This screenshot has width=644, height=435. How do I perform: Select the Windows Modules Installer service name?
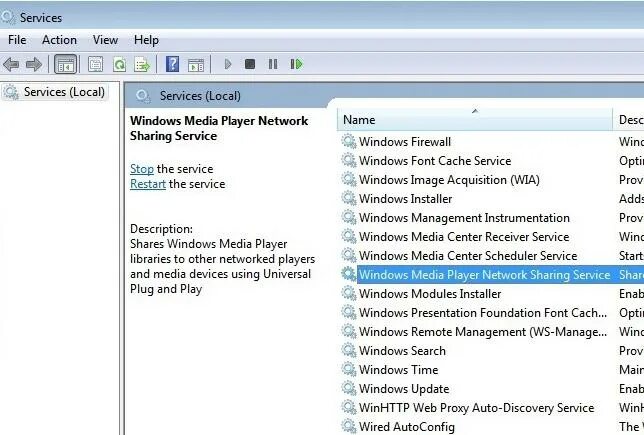(x=430, y=294)
